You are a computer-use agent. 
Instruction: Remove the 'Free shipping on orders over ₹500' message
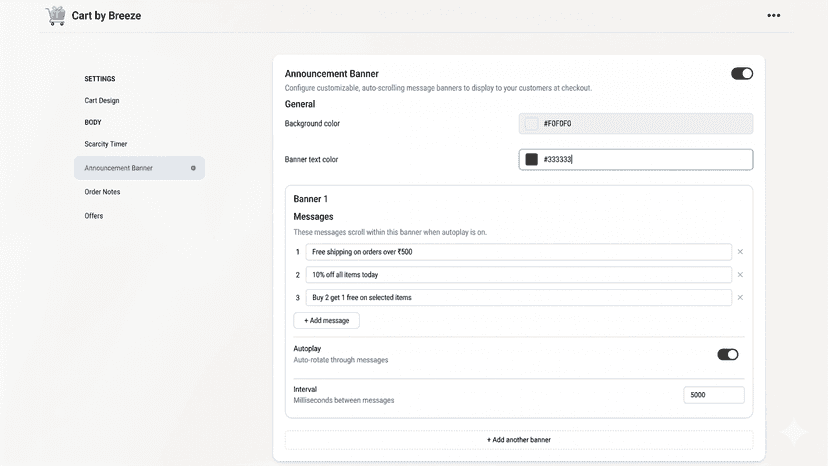click(x=740, y=252)
